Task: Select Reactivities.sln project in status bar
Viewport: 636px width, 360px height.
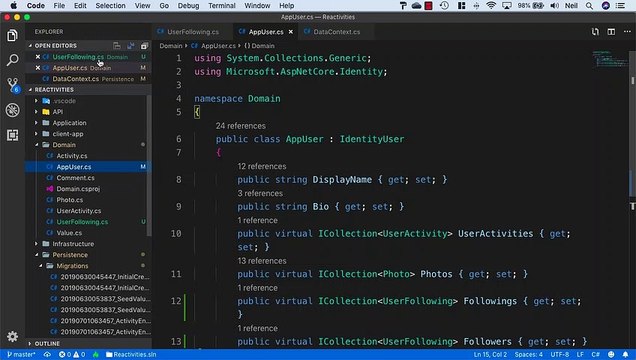Action: click(131, 354)
